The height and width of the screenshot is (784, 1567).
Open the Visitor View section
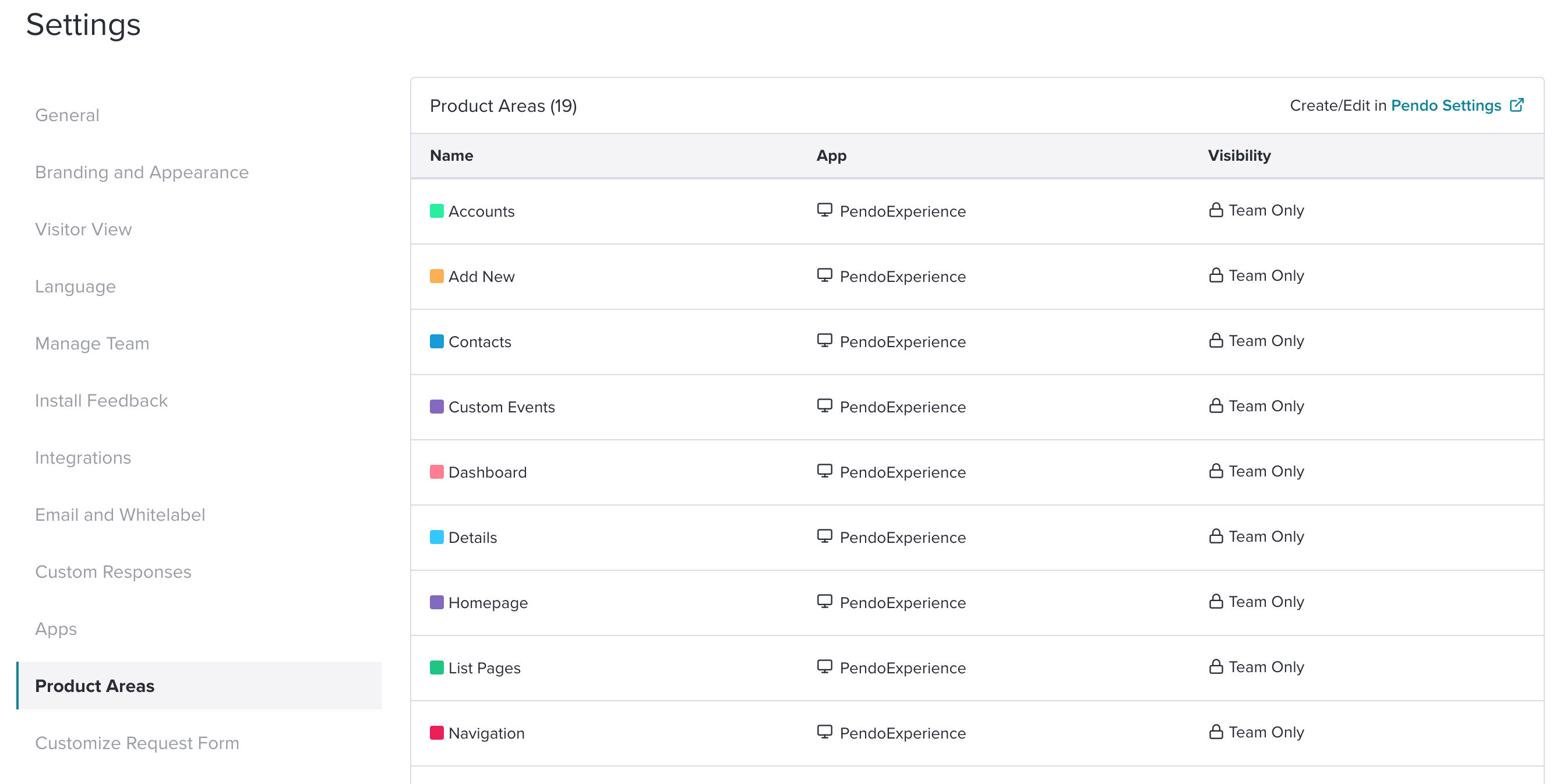click(x=83, y=229)
